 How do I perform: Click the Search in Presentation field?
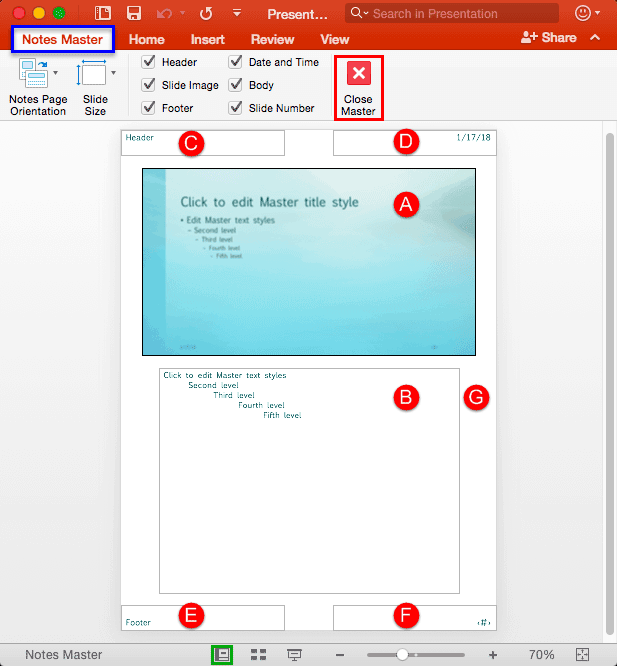[x=460, y=14]
